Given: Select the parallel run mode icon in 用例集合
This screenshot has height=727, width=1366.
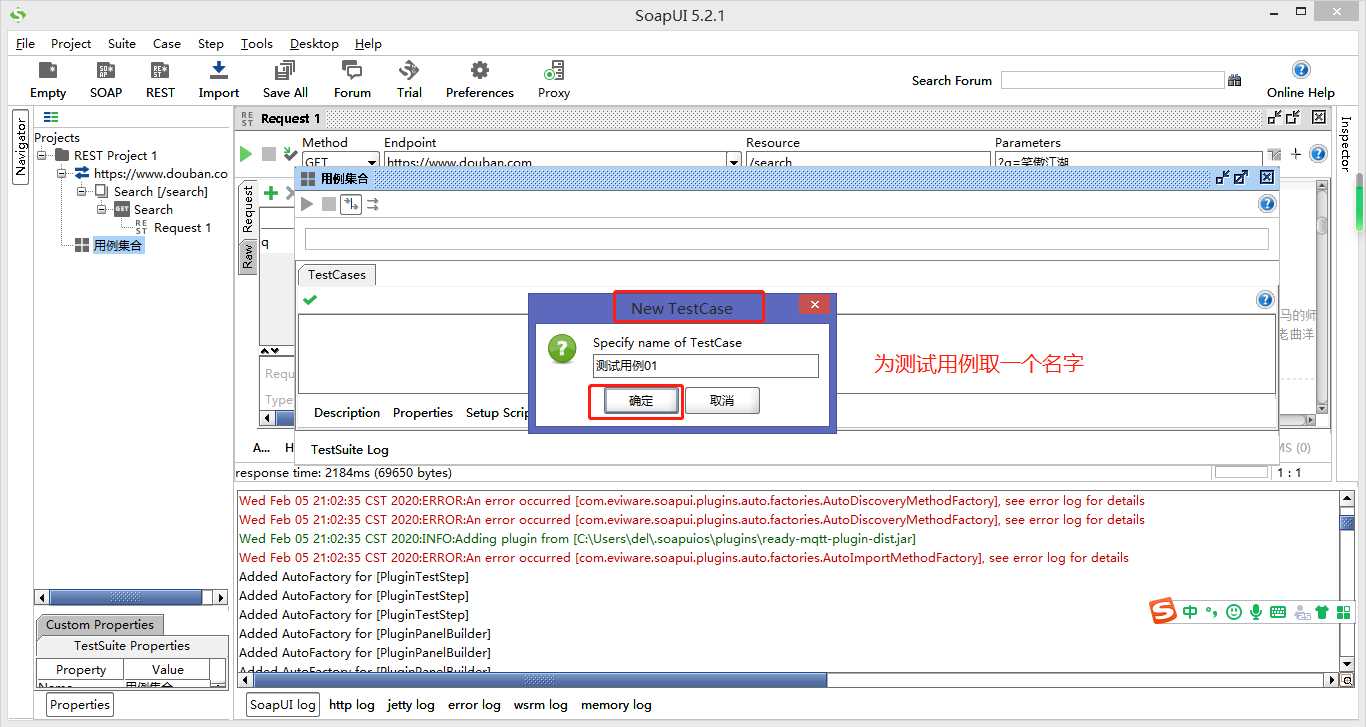Looking at the screenshot, I should coord(372,204).
